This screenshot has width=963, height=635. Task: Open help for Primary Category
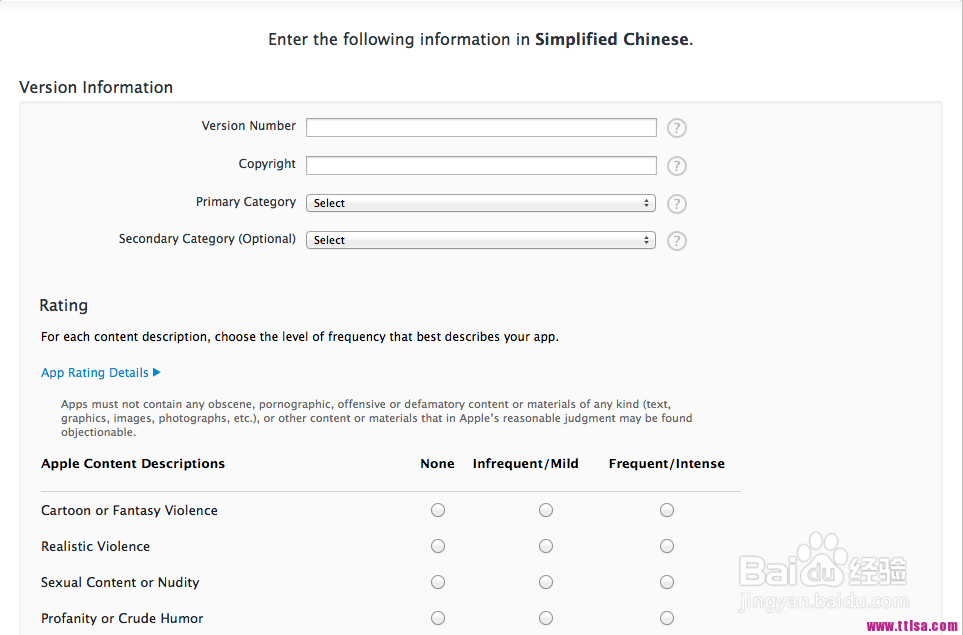coord(677,204)
